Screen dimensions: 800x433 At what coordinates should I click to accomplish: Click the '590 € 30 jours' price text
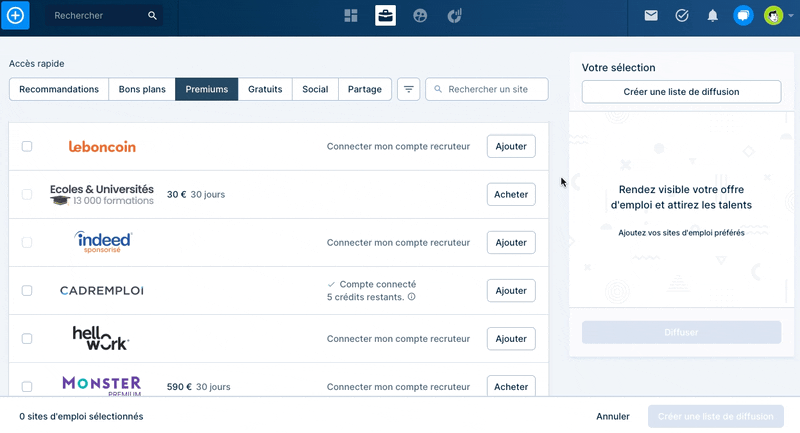pos(198,387)
